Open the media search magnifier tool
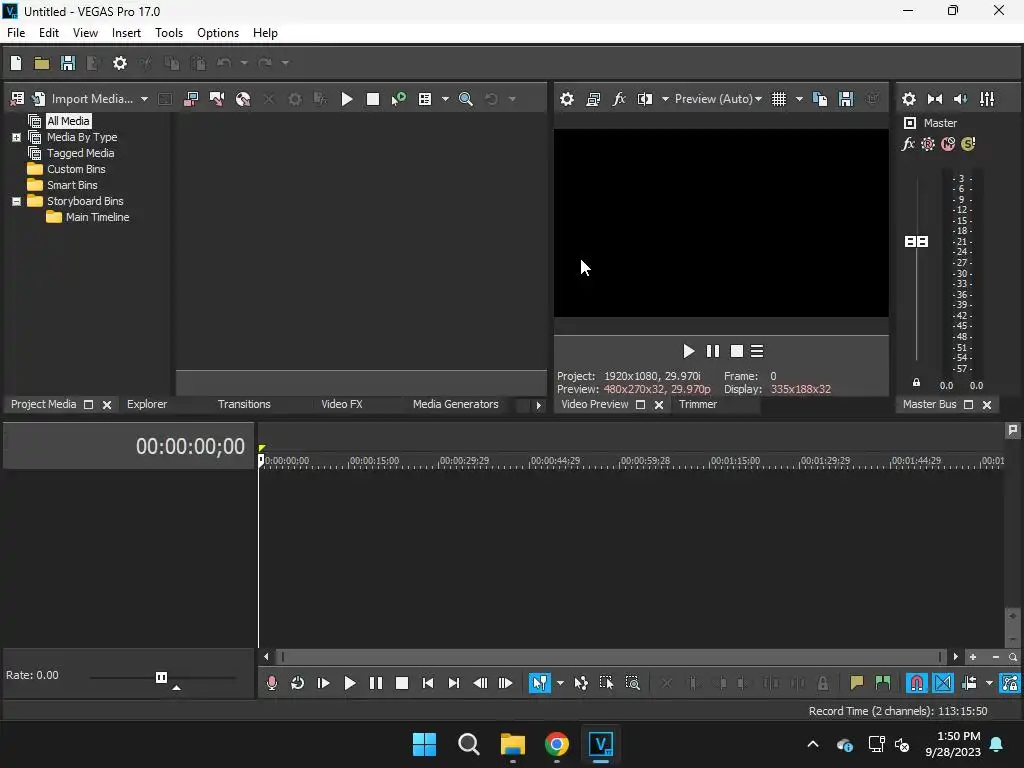Image resolution: width=1024 pixels, height=768 pixels. (466, 99)
